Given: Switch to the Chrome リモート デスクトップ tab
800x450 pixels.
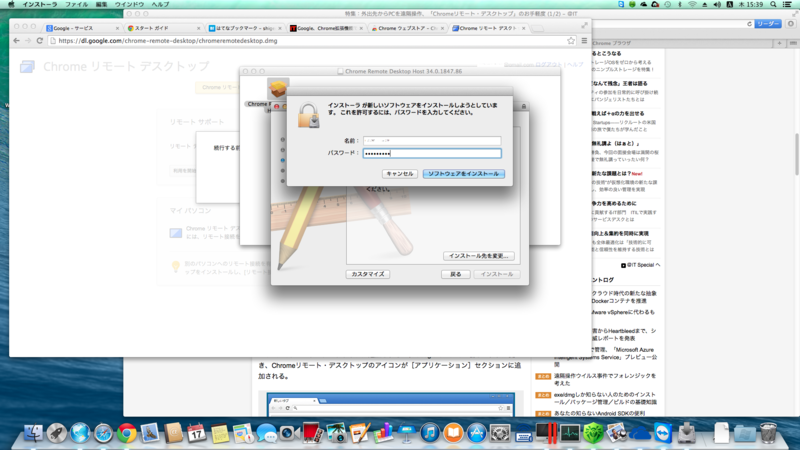Looking at the screenshot, I should pyautogui.click(x=488, y=28).
